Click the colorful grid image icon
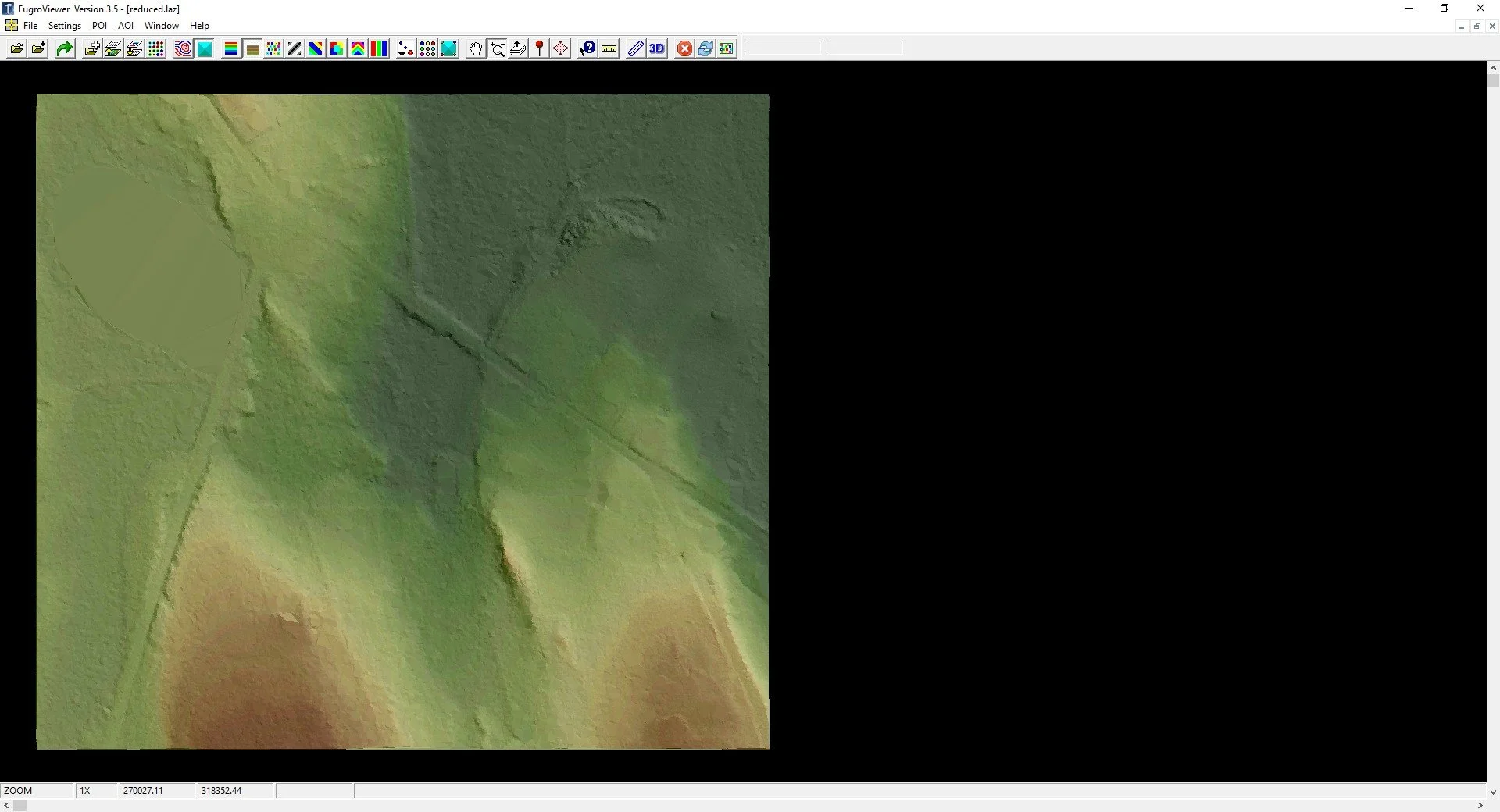Viewport: 1500px width, 812px height. pos(727,48)
